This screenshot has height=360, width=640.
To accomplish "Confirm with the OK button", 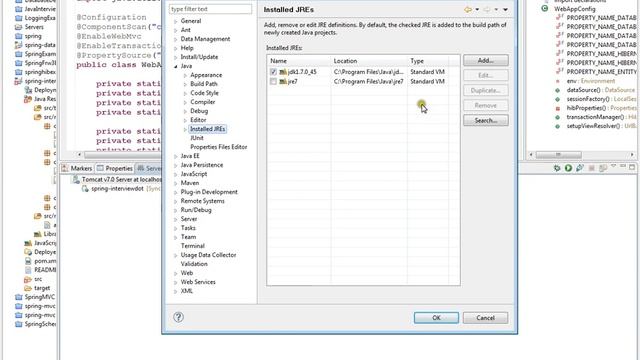I will (x=436, y=318).
